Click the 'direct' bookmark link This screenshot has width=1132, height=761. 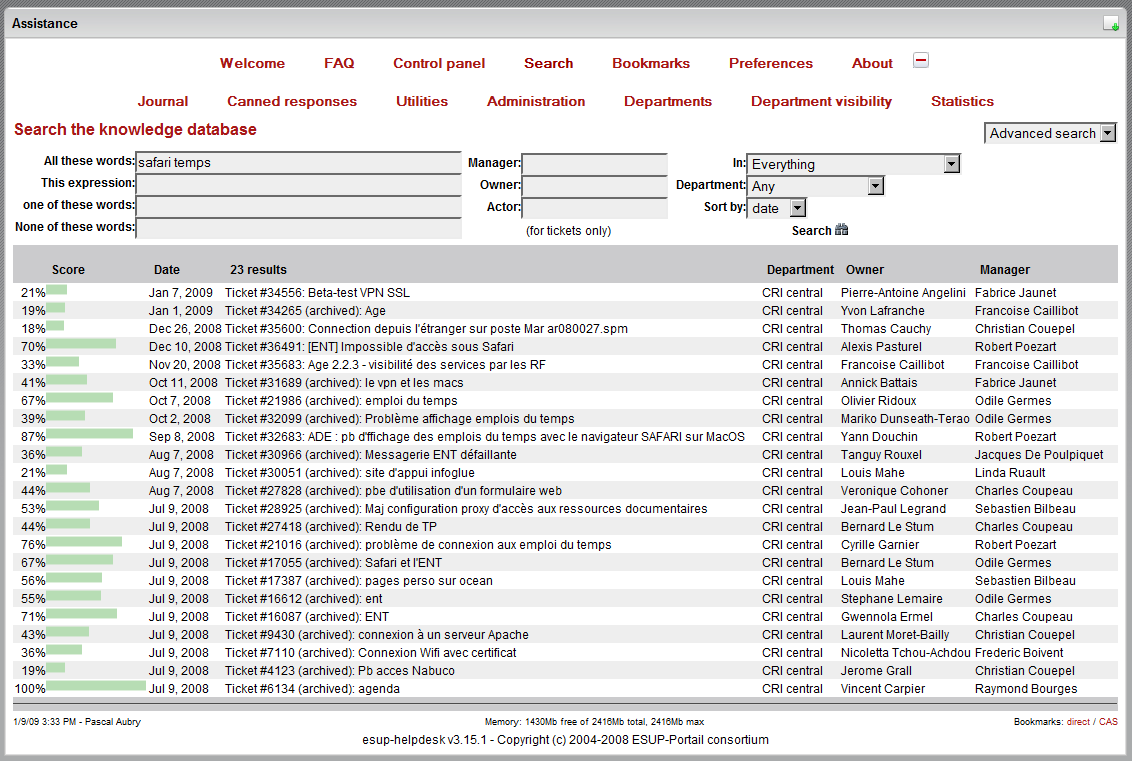1078,721
